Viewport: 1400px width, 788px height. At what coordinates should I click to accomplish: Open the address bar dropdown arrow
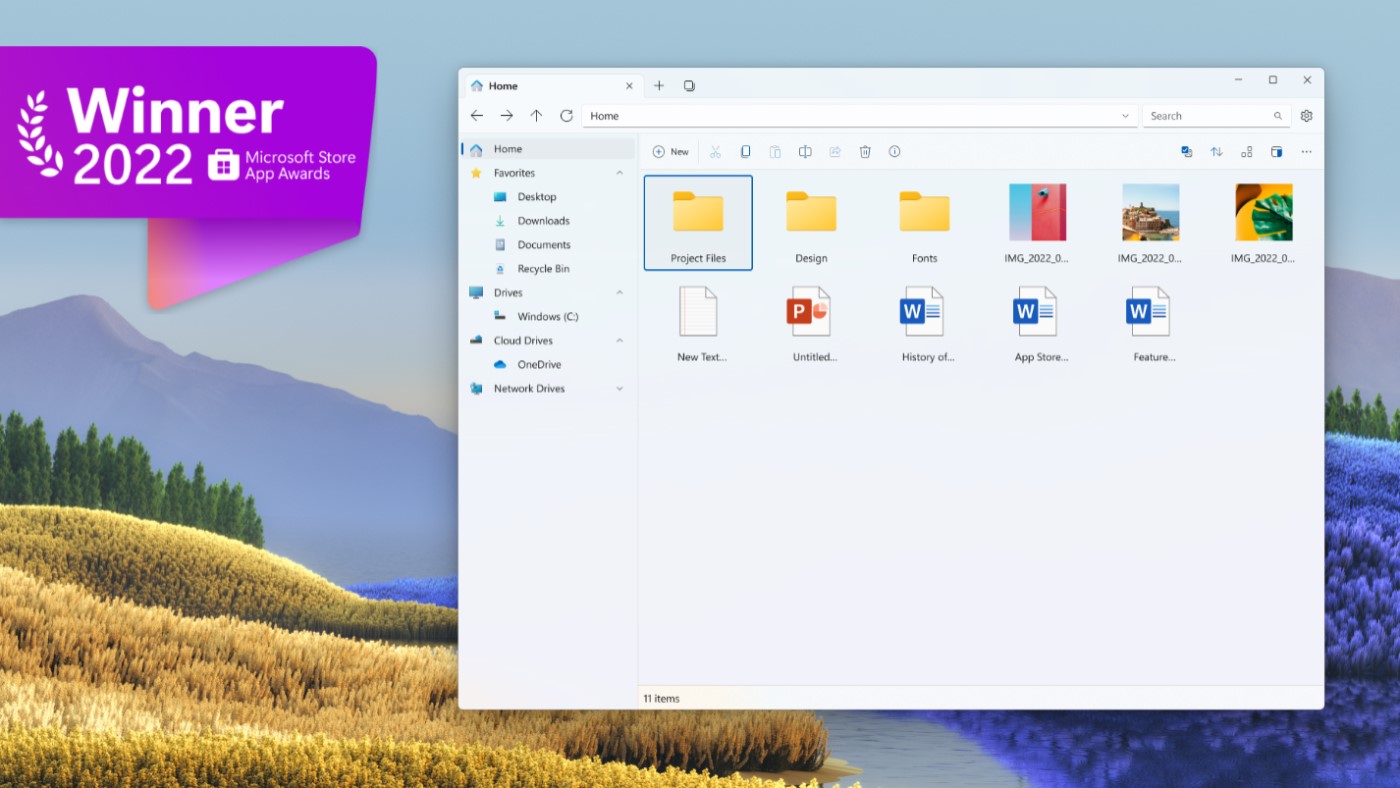(x=1126, y=115)
